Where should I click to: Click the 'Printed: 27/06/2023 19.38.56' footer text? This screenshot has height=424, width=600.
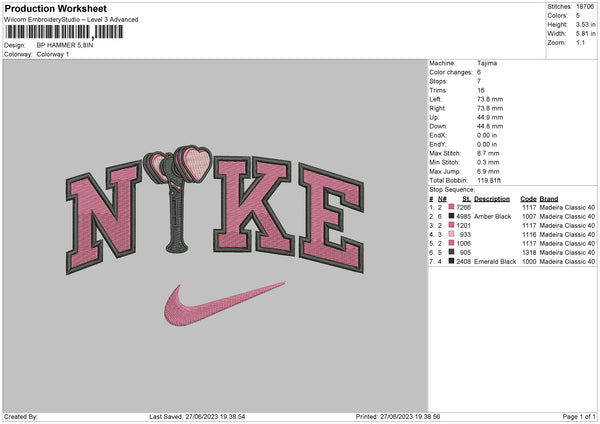coord(398,417)
